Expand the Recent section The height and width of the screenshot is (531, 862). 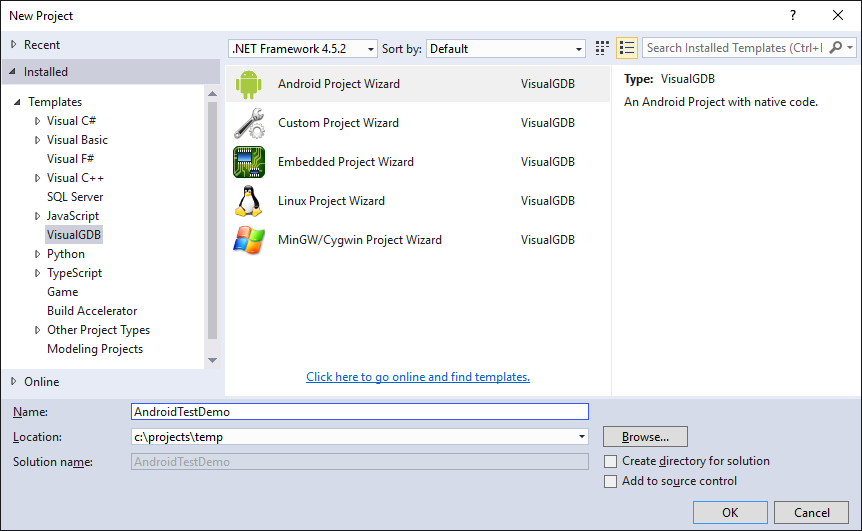(14, 45)
